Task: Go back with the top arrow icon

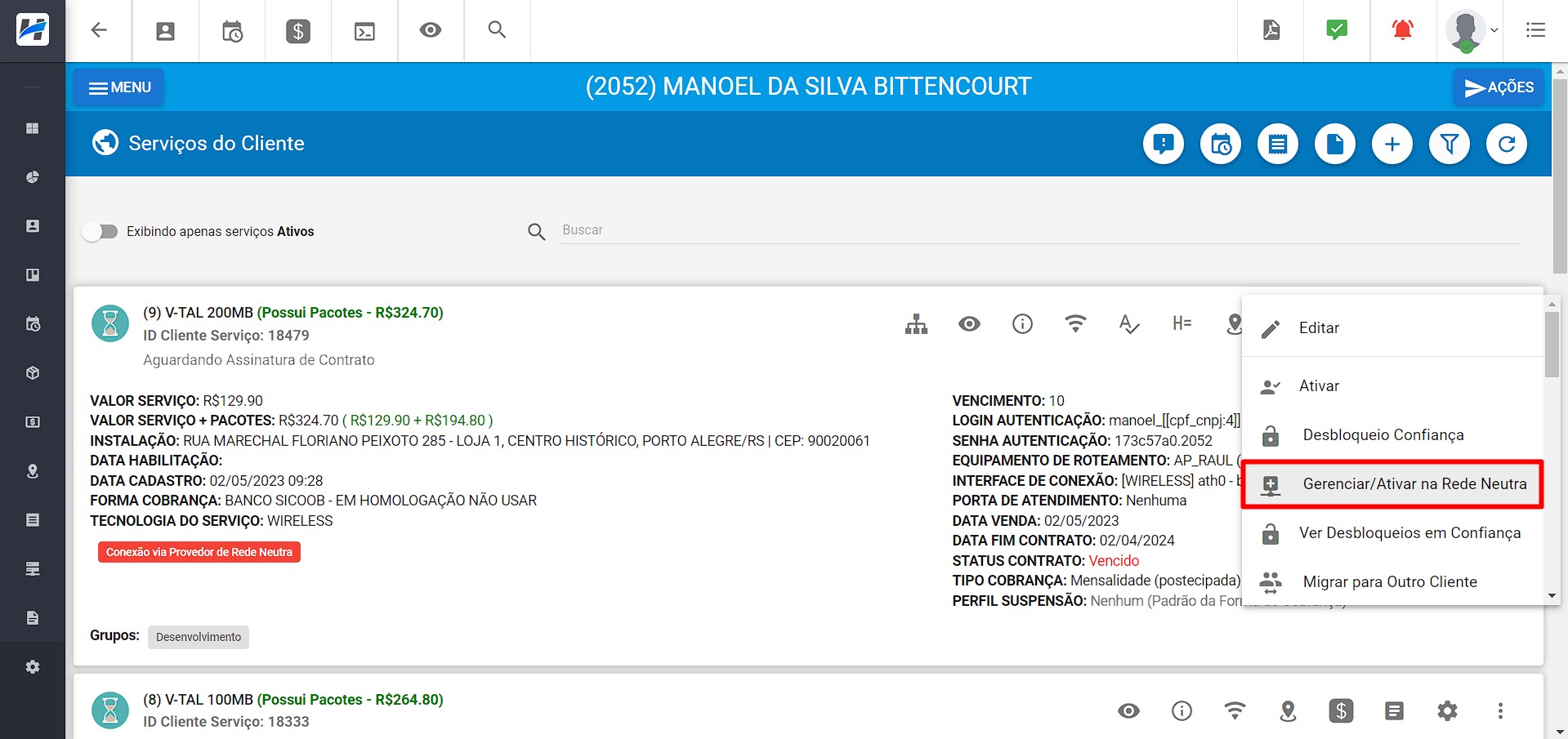Action: (x=99, y=30)
